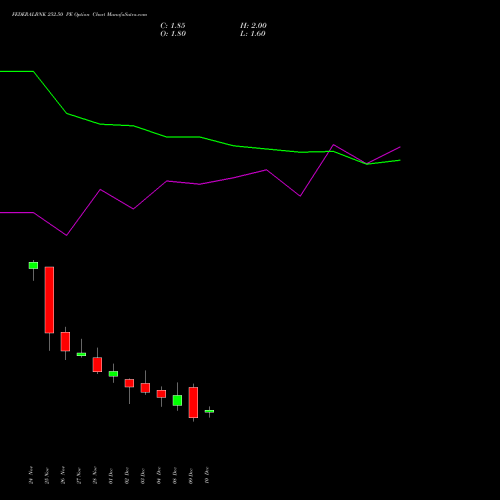Screen dimensions: 500x500
Task: Click the 09 Dec date label
Action: pos(191,476)
